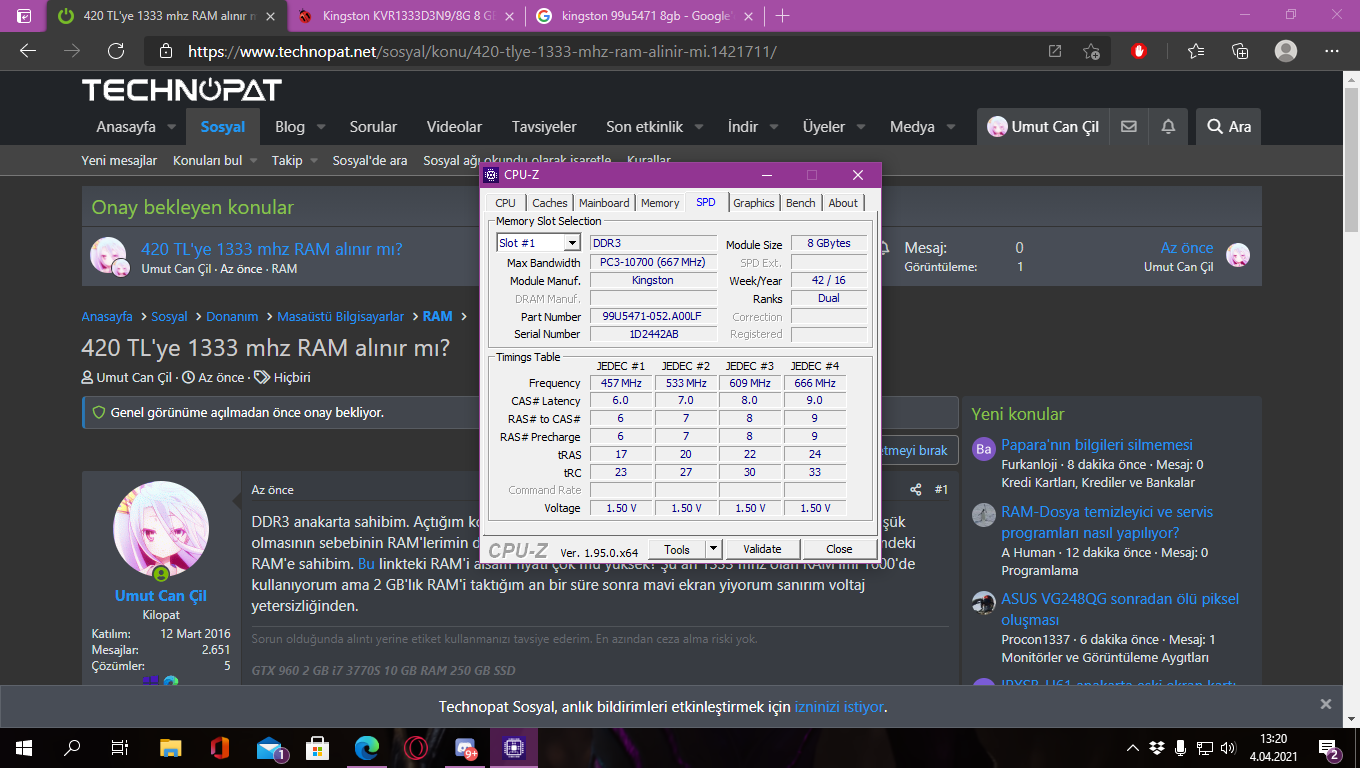Open the Action Center notifications icon
1360x768 pixels.
pos(1331,748)
